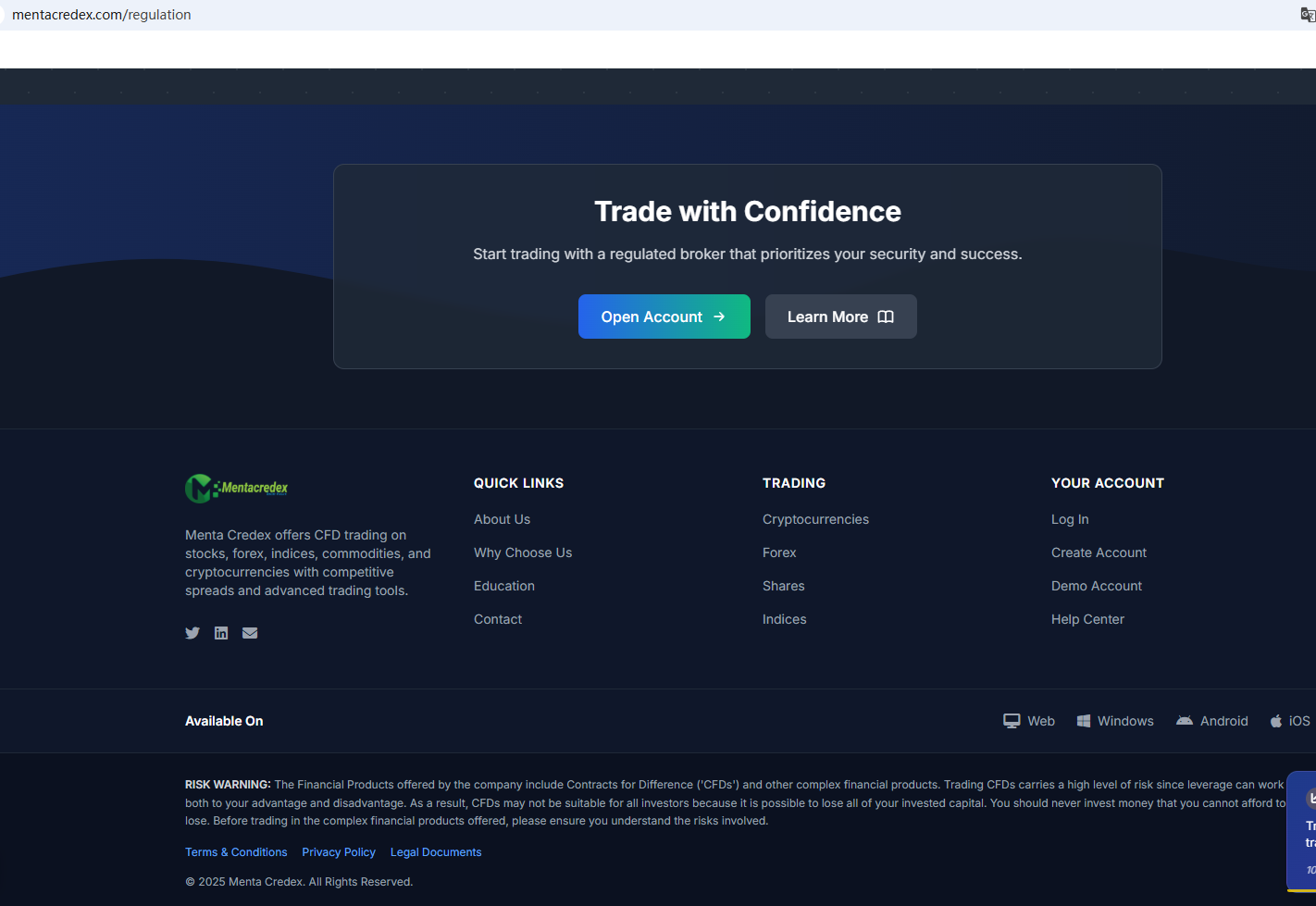Click the 'QUICK LINKS' column heading
1316x906 pixels.
(519, 483)
